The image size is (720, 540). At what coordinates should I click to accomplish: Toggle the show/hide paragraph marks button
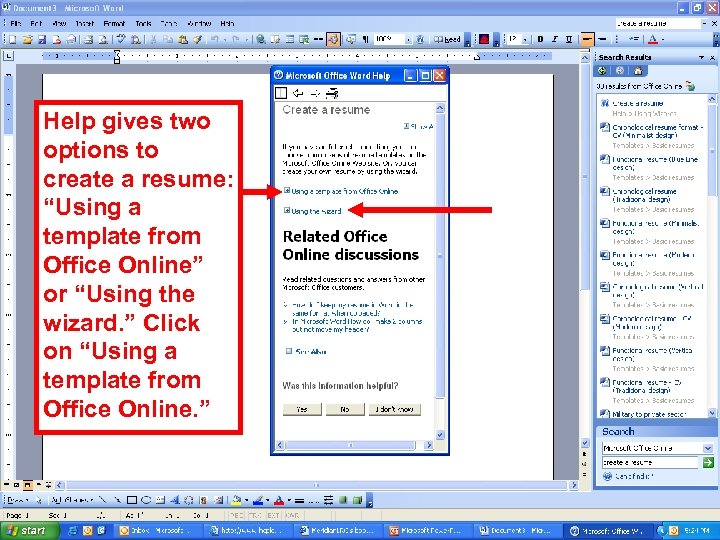(x=366, y=39)
